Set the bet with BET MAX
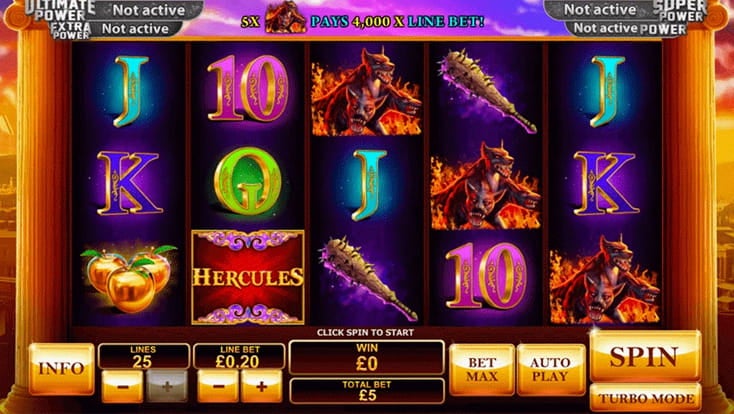This screenshot has height=414, width=734. click(482, 370)
